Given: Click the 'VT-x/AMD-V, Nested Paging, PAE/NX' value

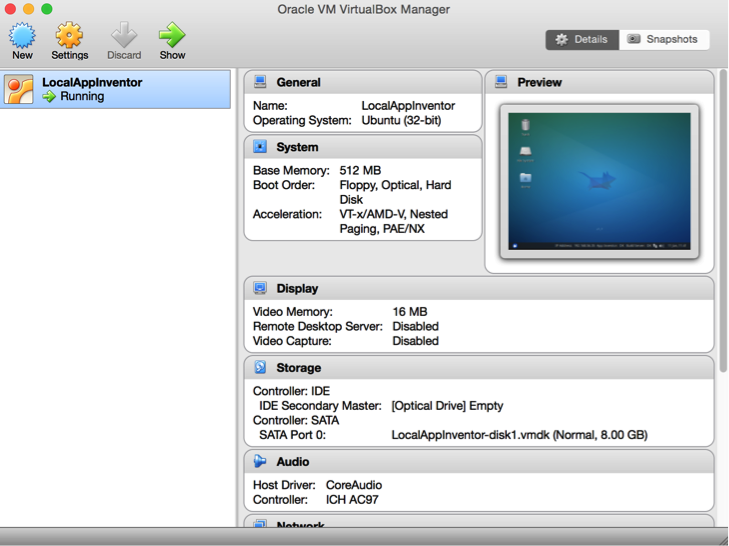Looking at the screenshot, I should coord(393,221).
